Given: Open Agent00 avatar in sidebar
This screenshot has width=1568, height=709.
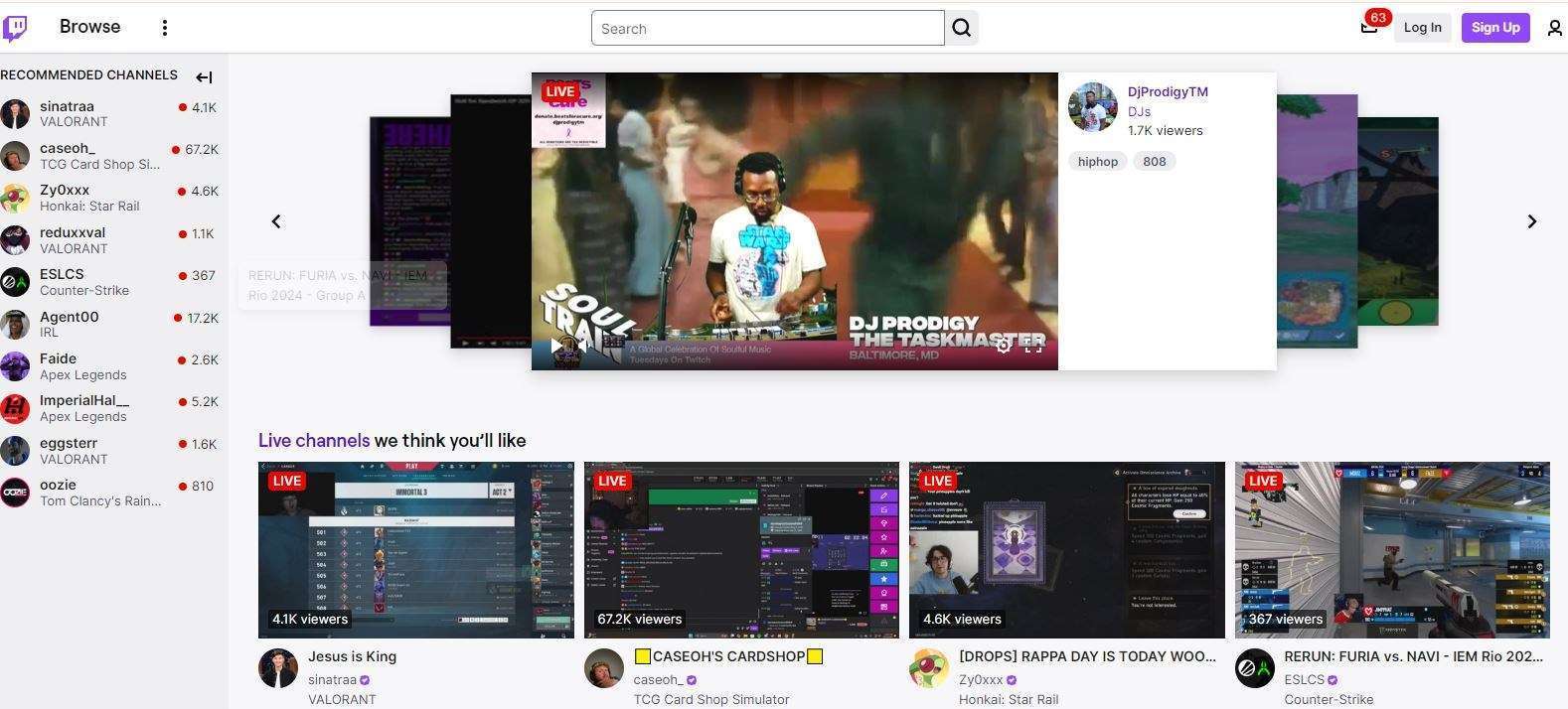Looking at the screenshot, I should (x=15, y=325).
